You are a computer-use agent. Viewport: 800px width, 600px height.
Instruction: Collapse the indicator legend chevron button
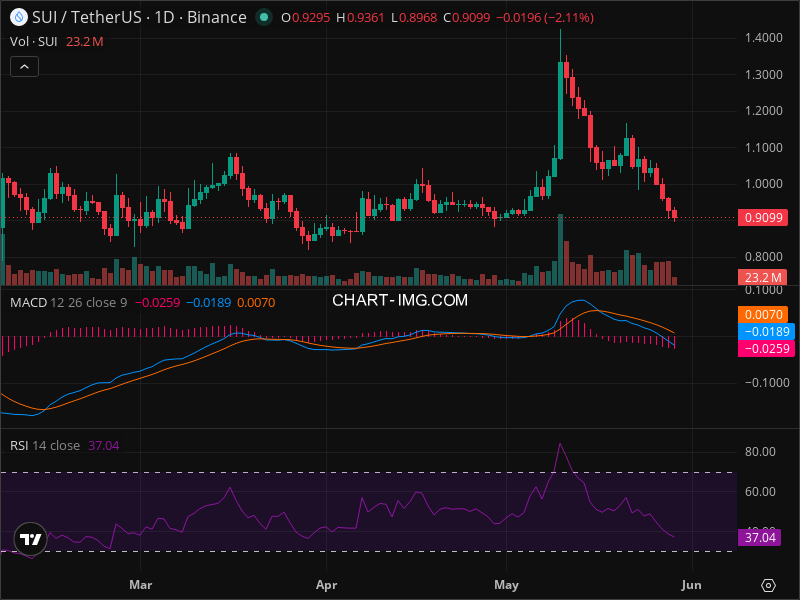[24, 67]
